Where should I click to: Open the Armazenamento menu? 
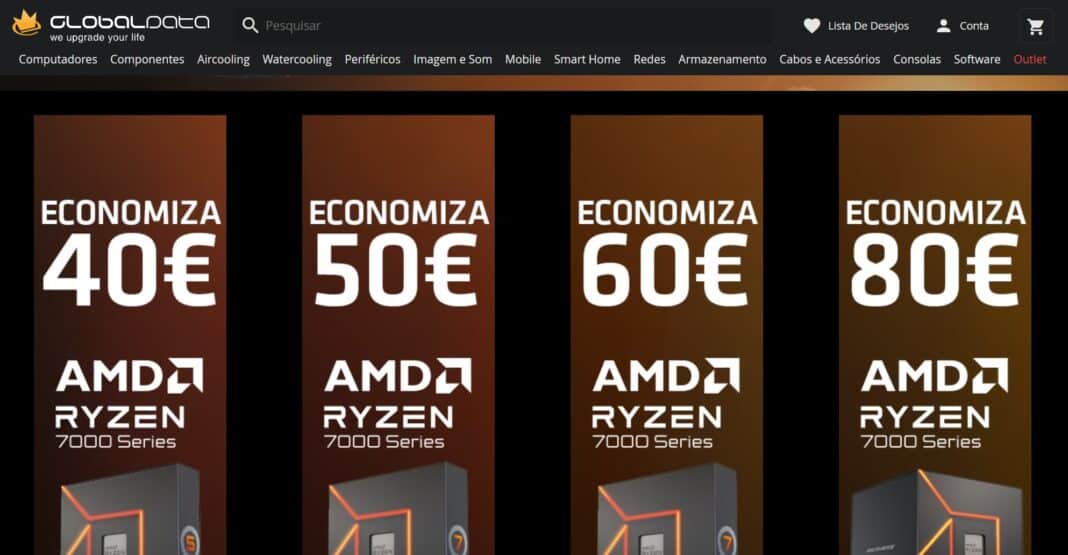[722, 59]
